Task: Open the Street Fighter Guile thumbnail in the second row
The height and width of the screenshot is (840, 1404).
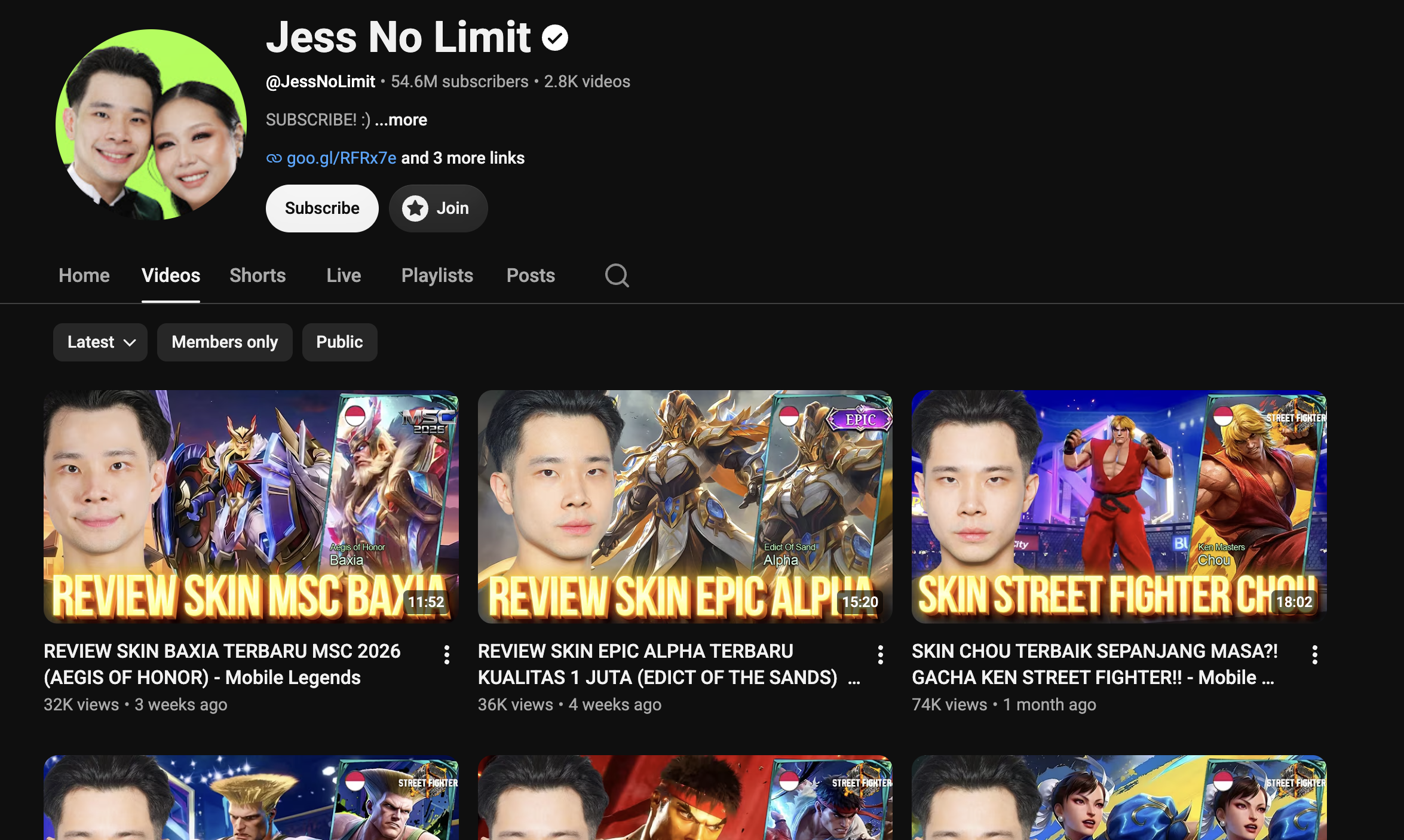Action: pyautogui.click(x=251, y=798)
